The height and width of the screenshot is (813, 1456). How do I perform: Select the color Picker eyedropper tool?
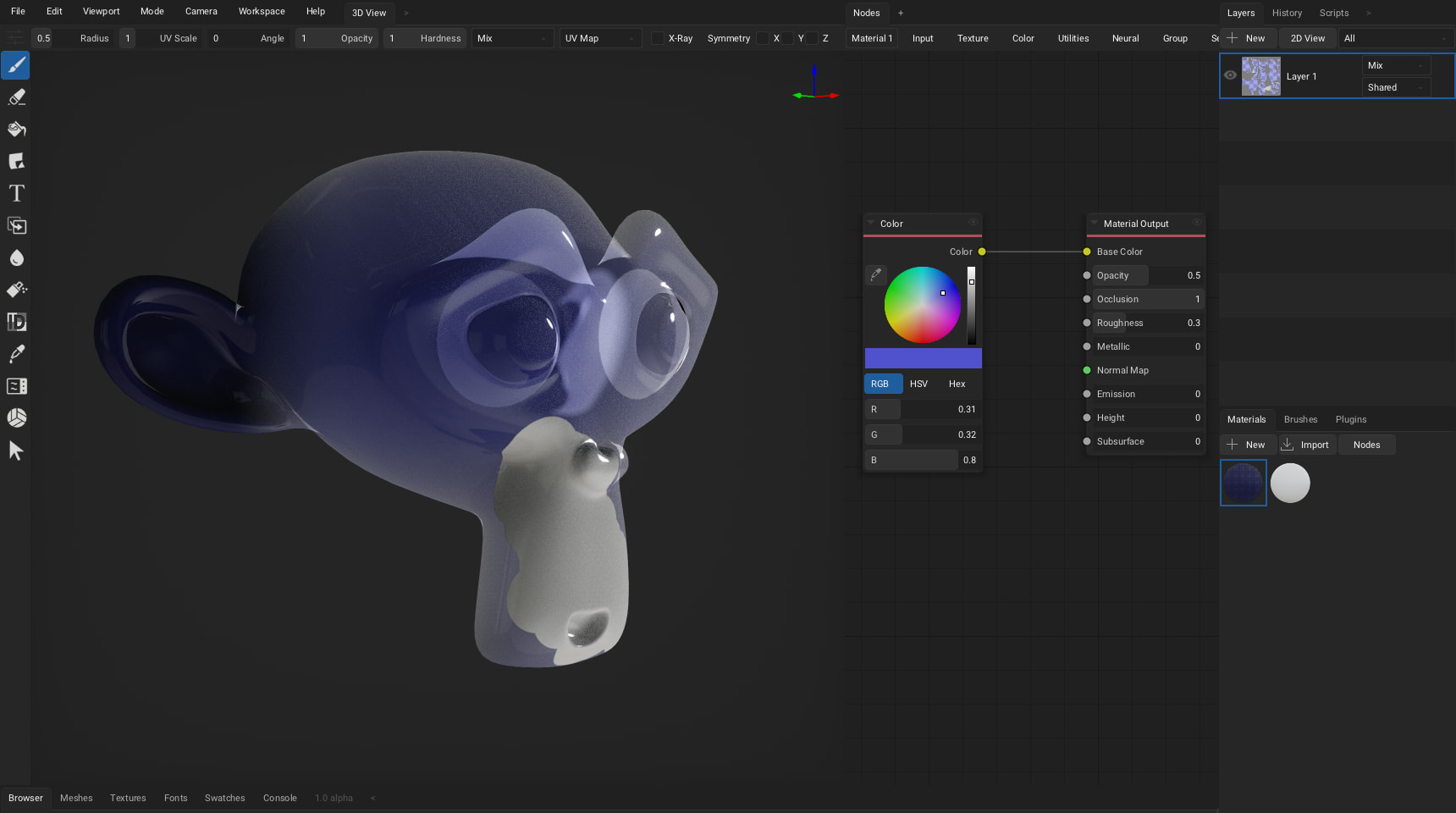[x=16, y=354]
